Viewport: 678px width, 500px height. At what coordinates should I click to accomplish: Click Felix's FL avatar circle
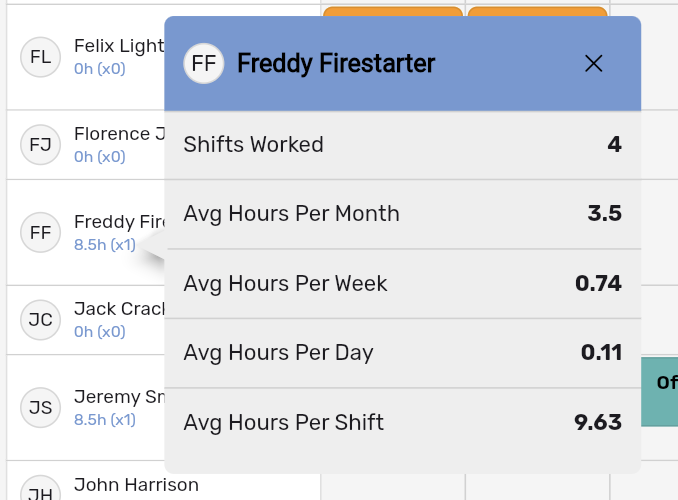pyautogui.click(x=40, y=57)
